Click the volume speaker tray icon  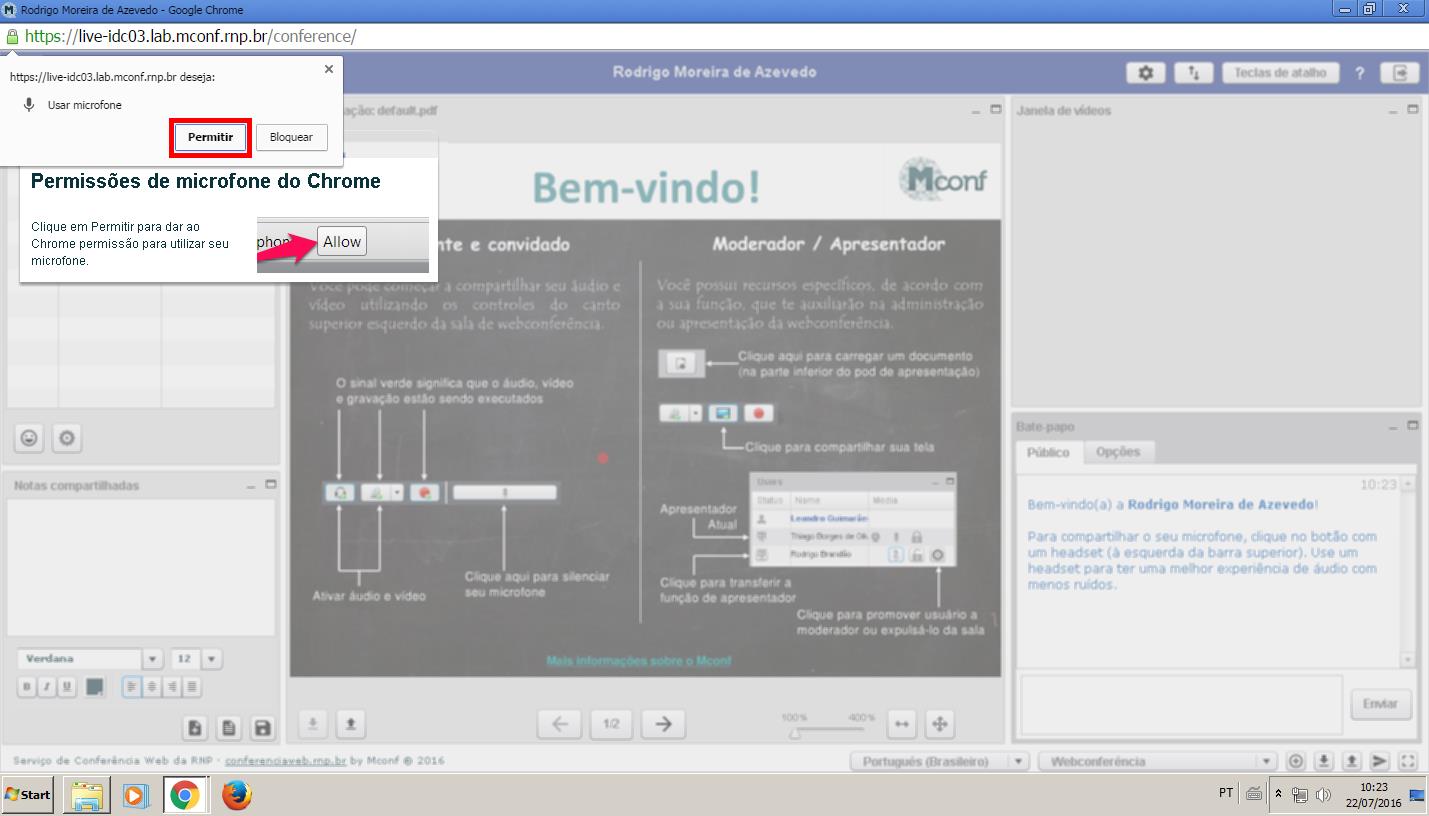pyautogui.click(x=1323, y=795)
